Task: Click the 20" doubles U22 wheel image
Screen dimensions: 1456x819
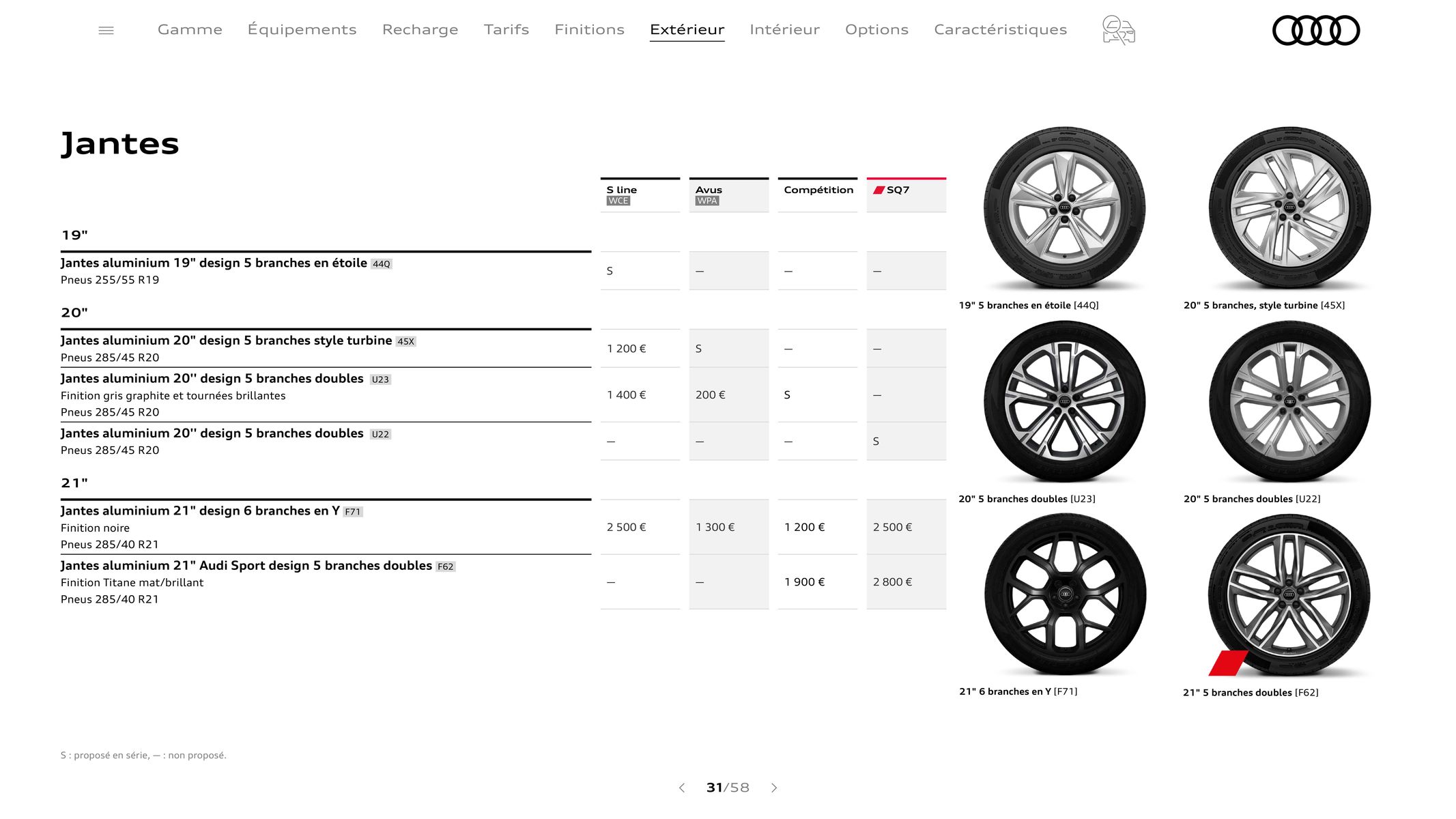Action: (x=1289, y=401)
